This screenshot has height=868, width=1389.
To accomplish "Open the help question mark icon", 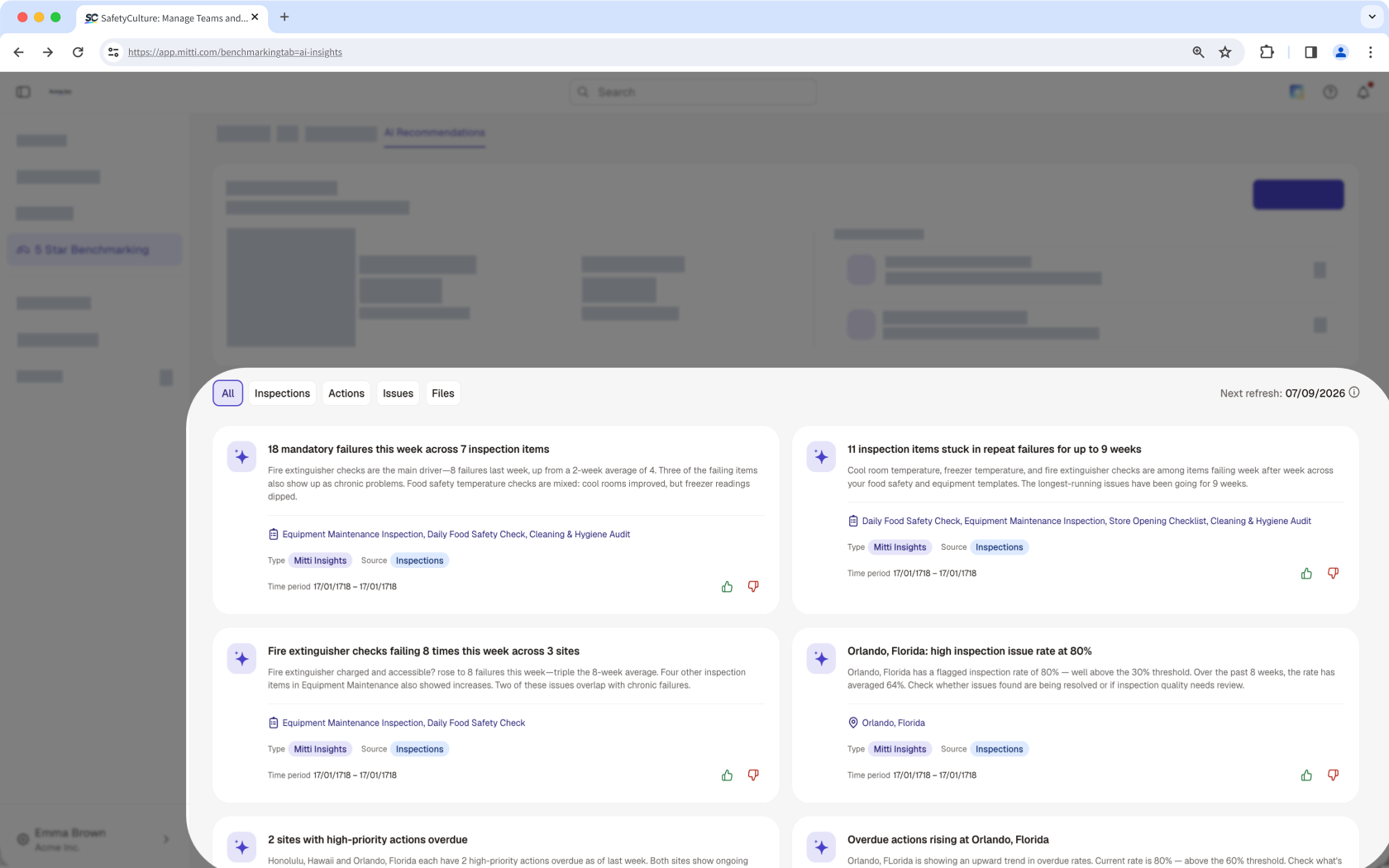I will click(1329, 92).
